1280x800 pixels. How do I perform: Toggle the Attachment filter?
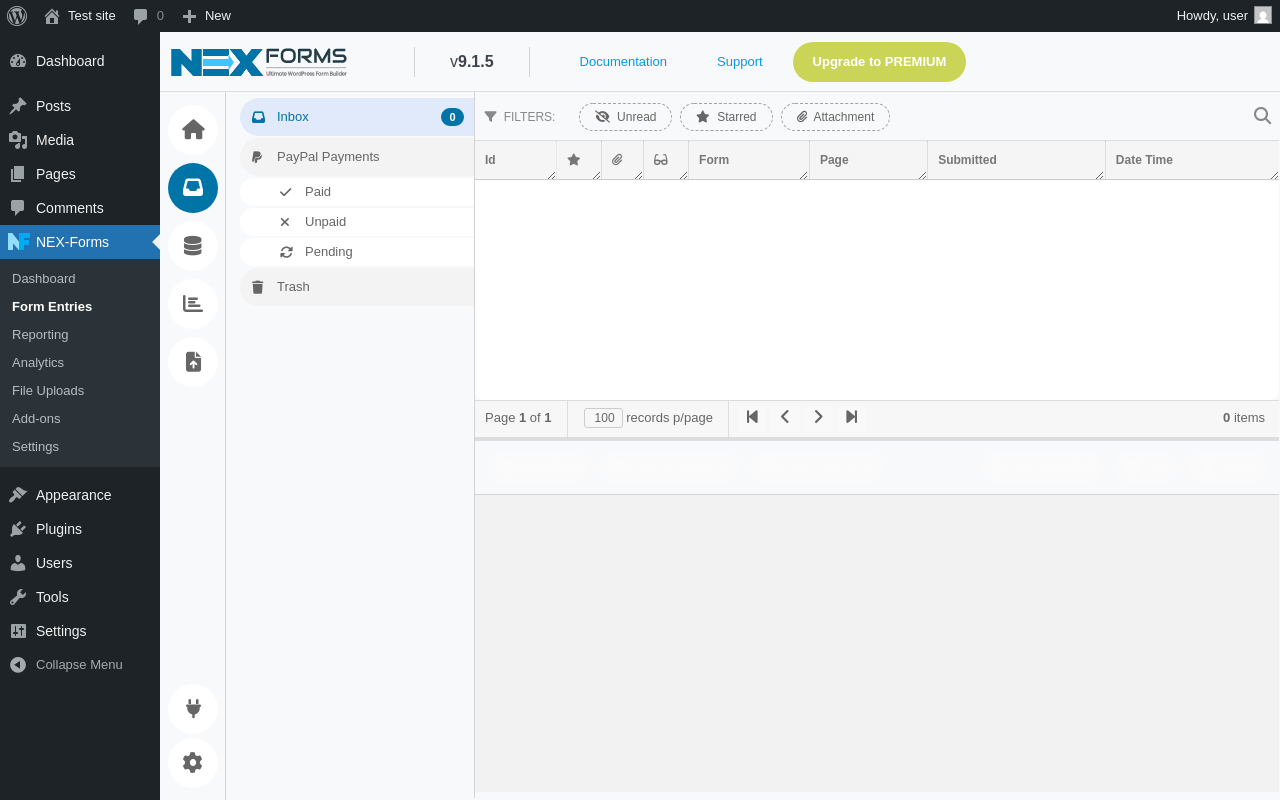point(835,117)
